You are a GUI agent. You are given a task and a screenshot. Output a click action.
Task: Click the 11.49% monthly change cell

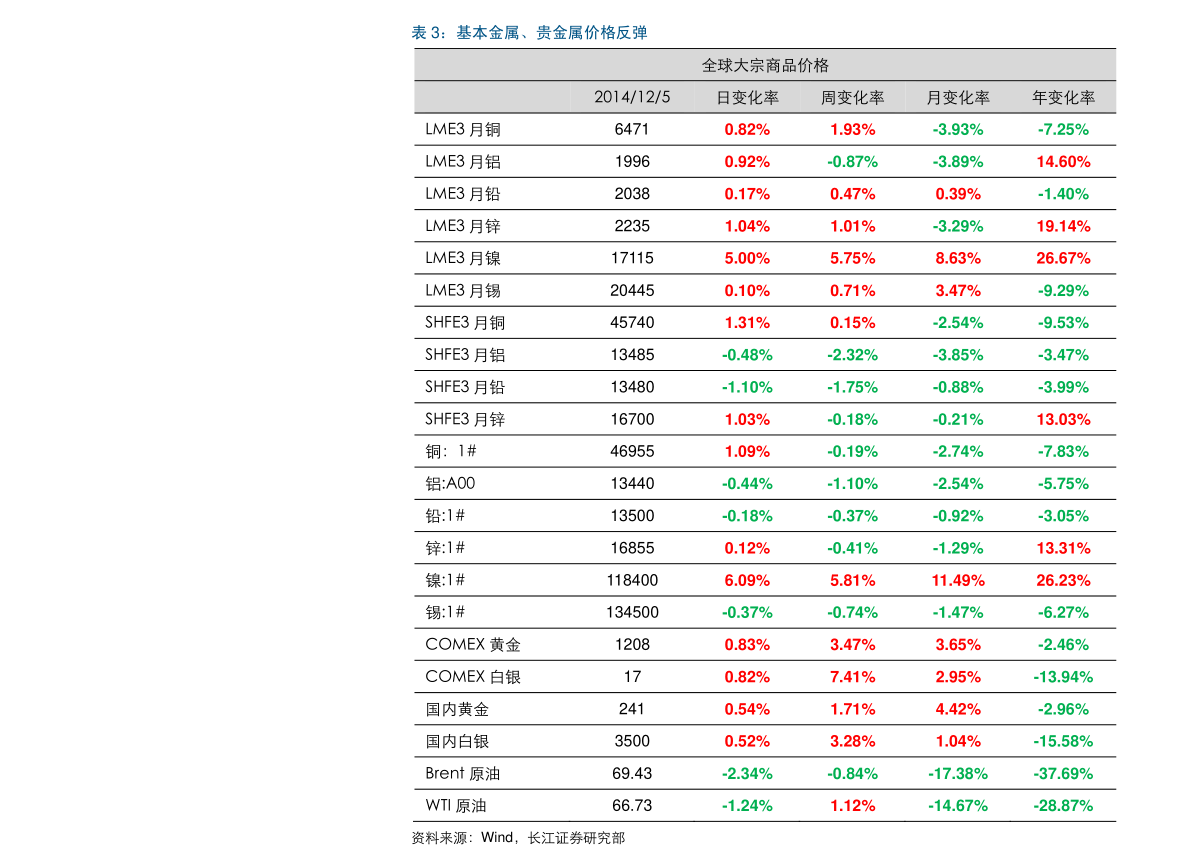(958, 580)
